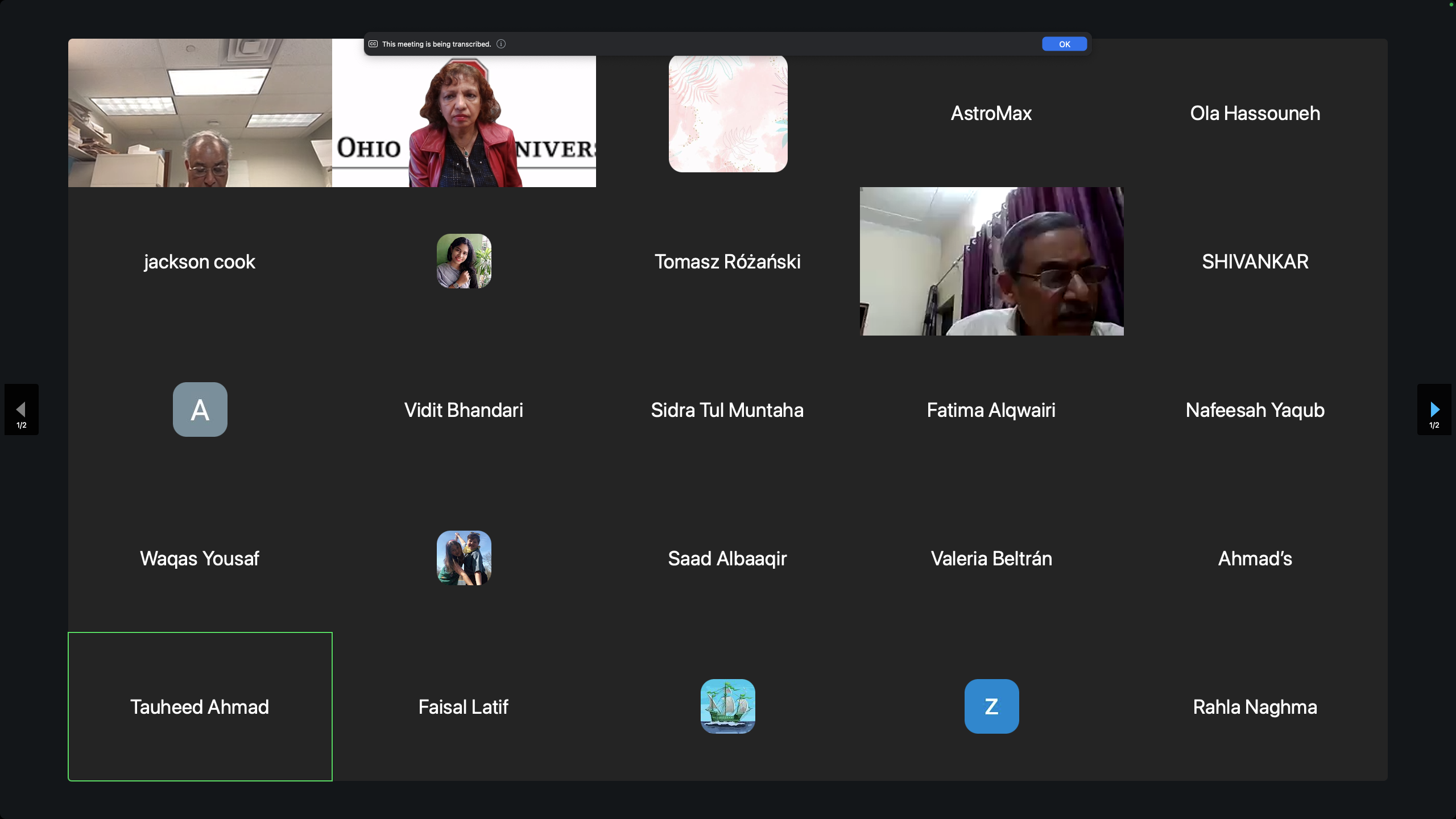Click OK on the transcription notice
The height and width of the screenshot is (819, 1456).
coord(1064,44)
